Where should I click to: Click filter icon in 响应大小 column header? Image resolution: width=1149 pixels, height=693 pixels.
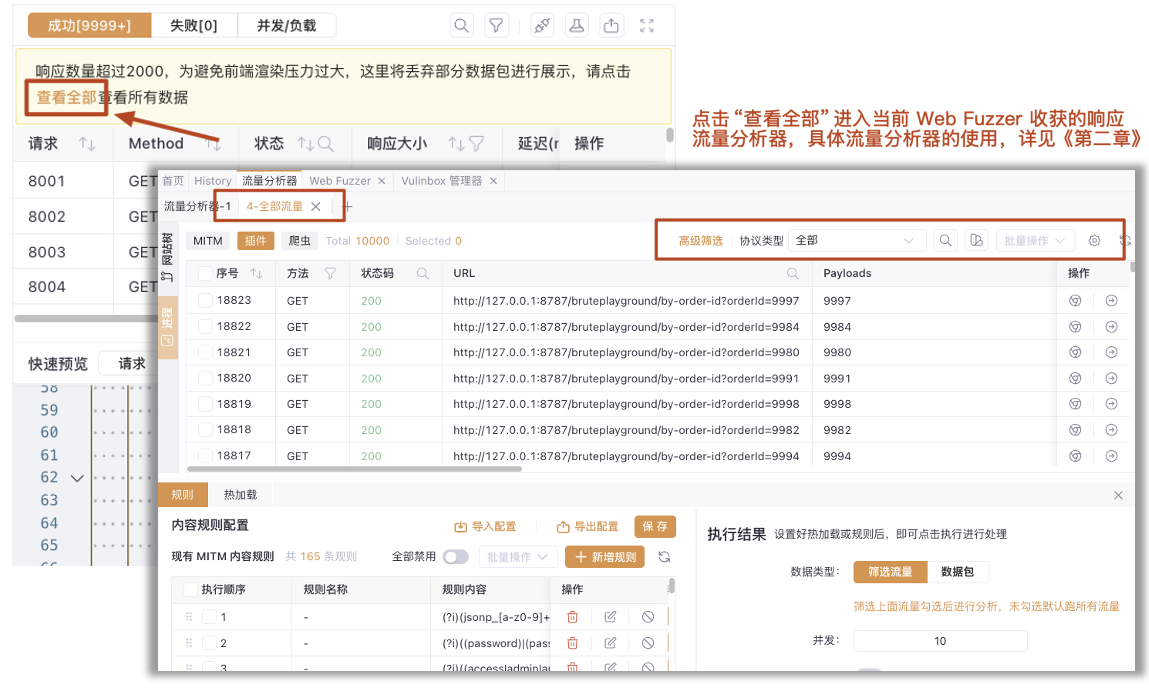(476, 144)
